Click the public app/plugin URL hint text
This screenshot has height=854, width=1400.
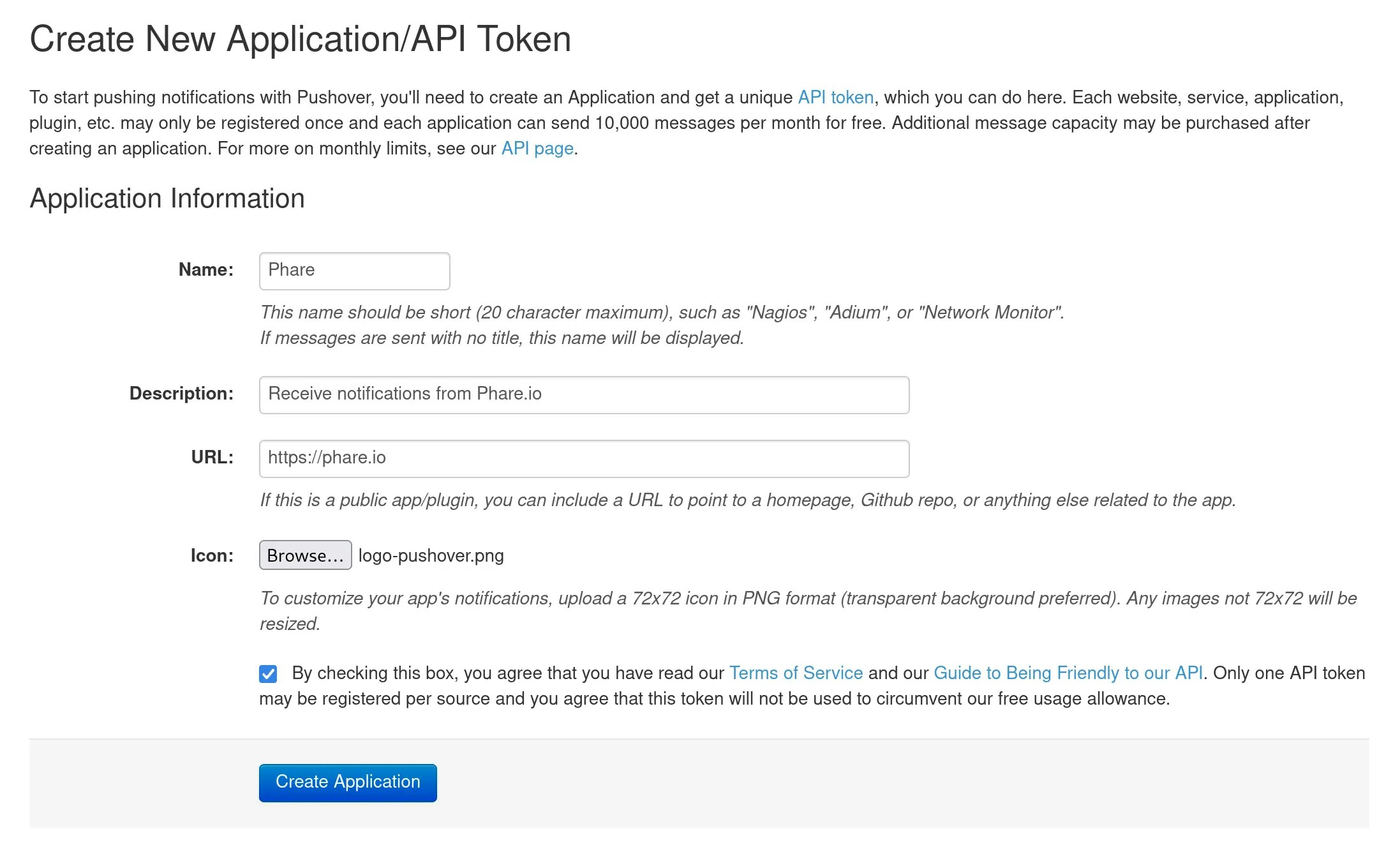tap(748, 500)
